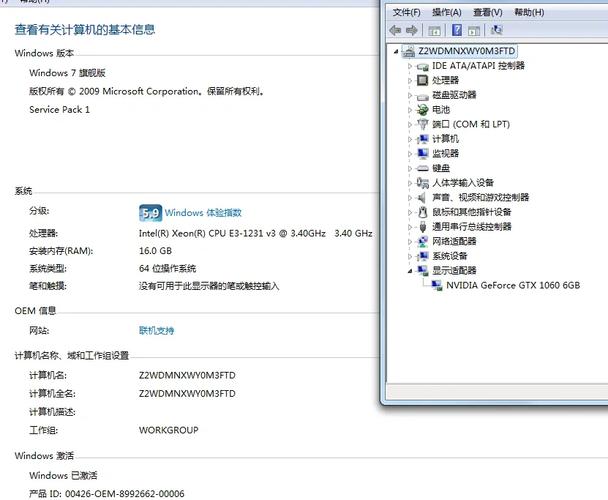Viewport: 608px width, 500px height.
Task: Click the 通用串行总线控制器 USB icon
Action: [x=423, y=227]
